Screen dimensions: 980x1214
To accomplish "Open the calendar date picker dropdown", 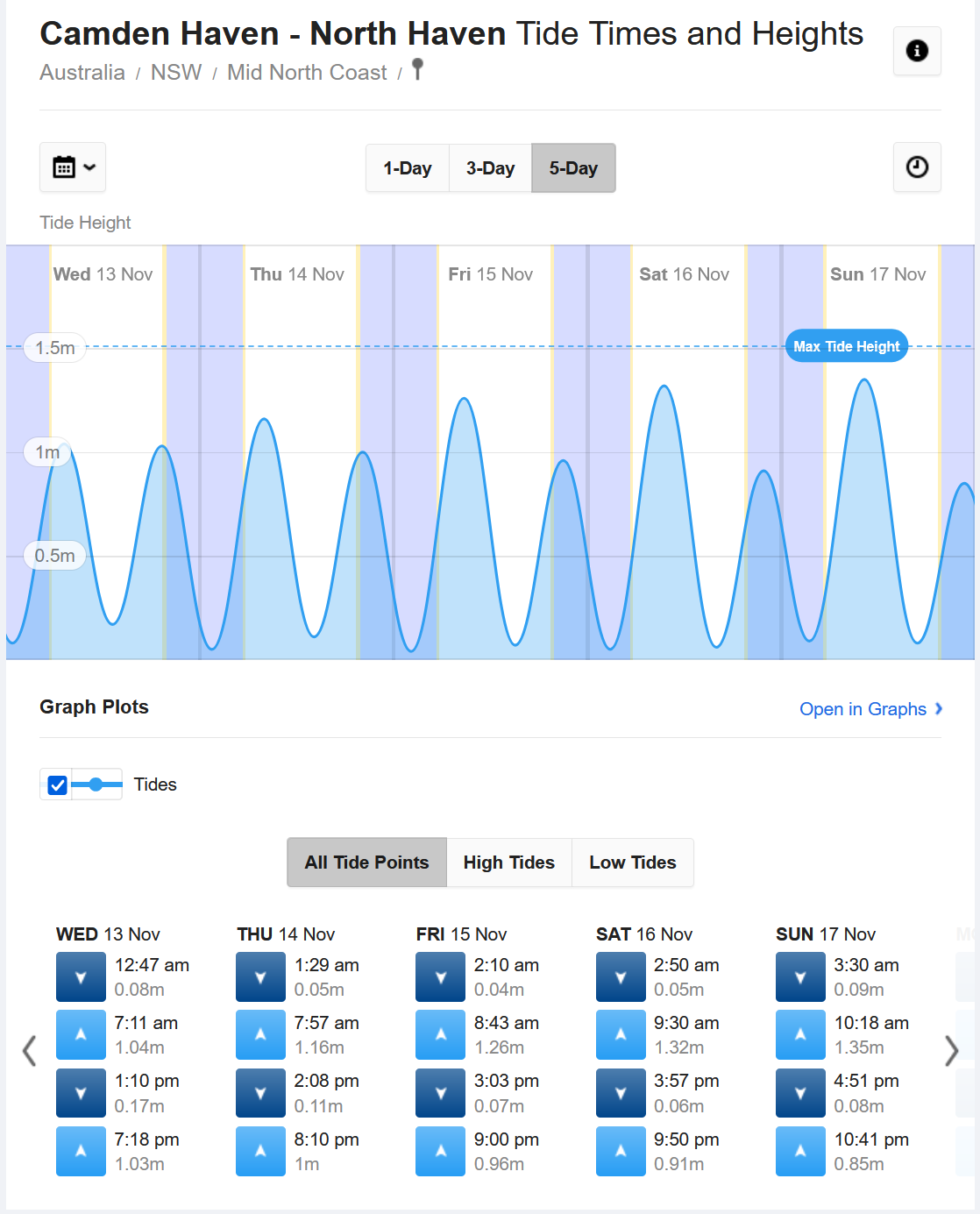I will 73,167.
